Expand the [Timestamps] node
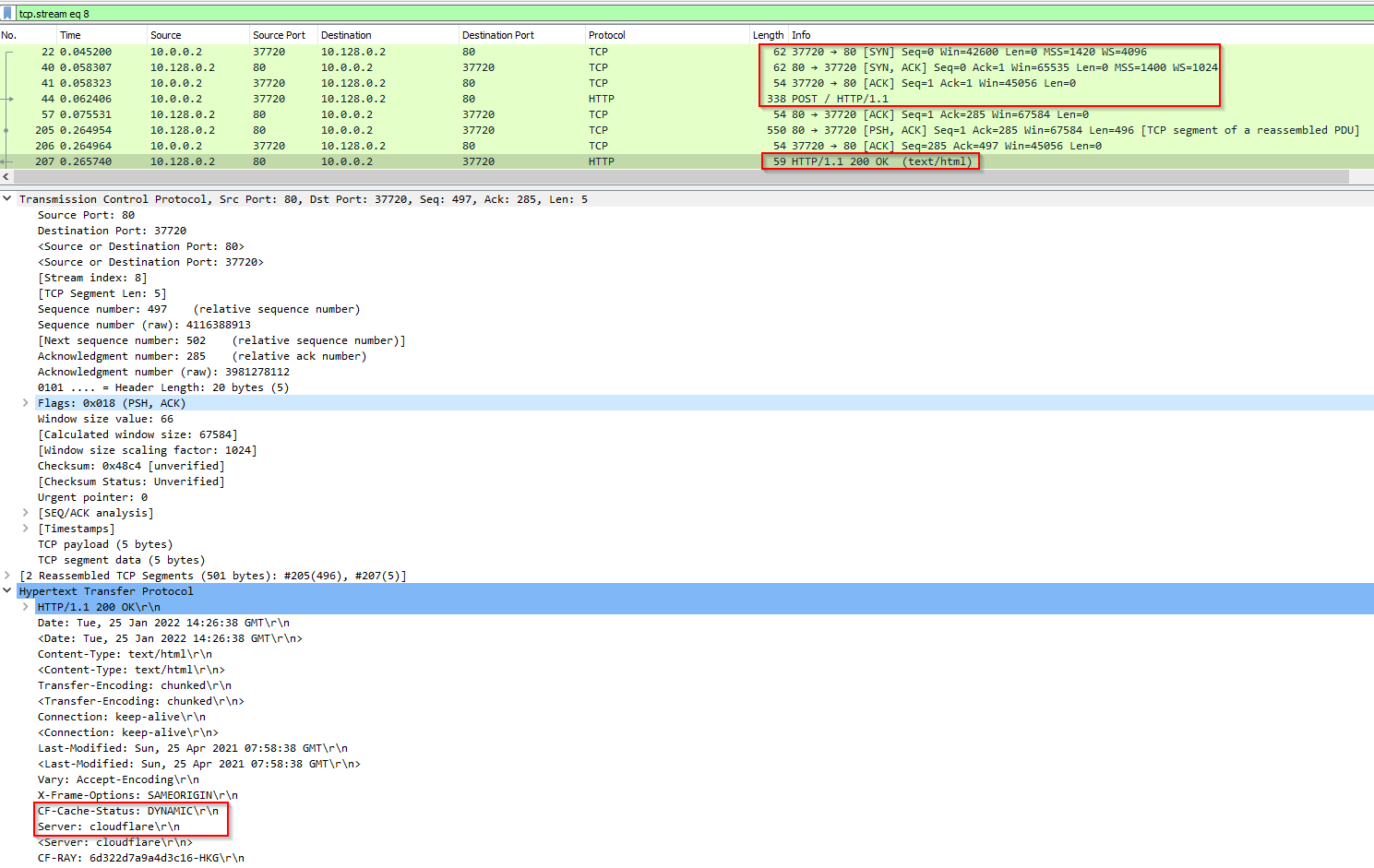Viewport: 1374px width, 868px height. coord(26,529)
